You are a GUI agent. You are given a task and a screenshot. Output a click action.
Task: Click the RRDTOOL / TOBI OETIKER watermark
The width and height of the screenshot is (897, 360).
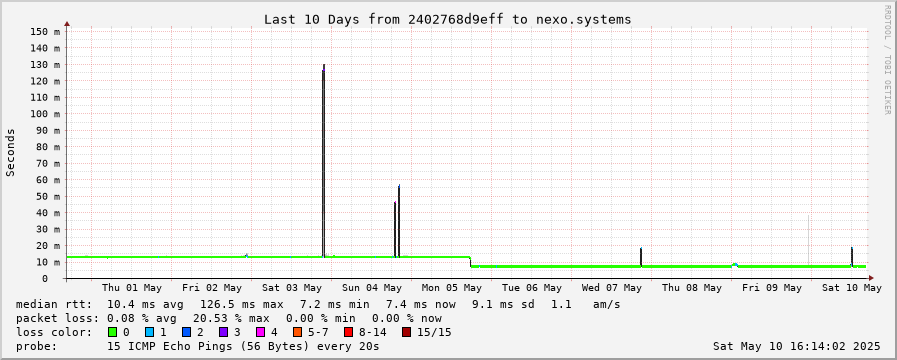click(x=887, y=59)
